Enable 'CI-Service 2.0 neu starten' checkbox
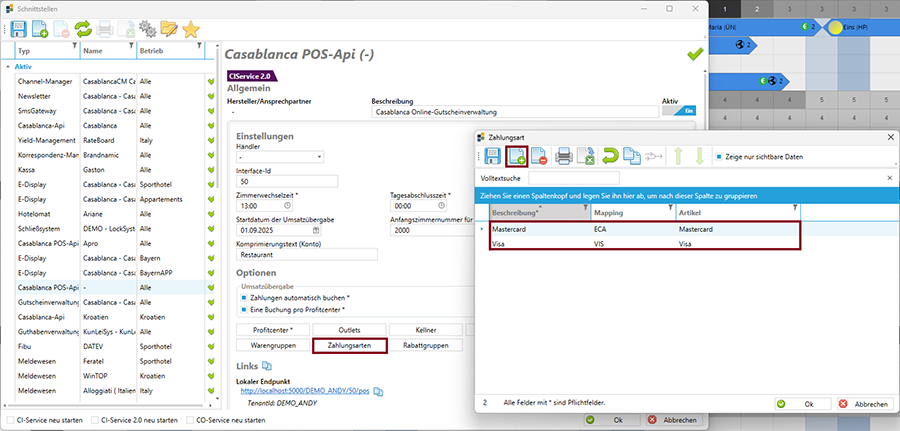This screenshot has height=431, width=900. pyautogui.click(x=95, y=420)
